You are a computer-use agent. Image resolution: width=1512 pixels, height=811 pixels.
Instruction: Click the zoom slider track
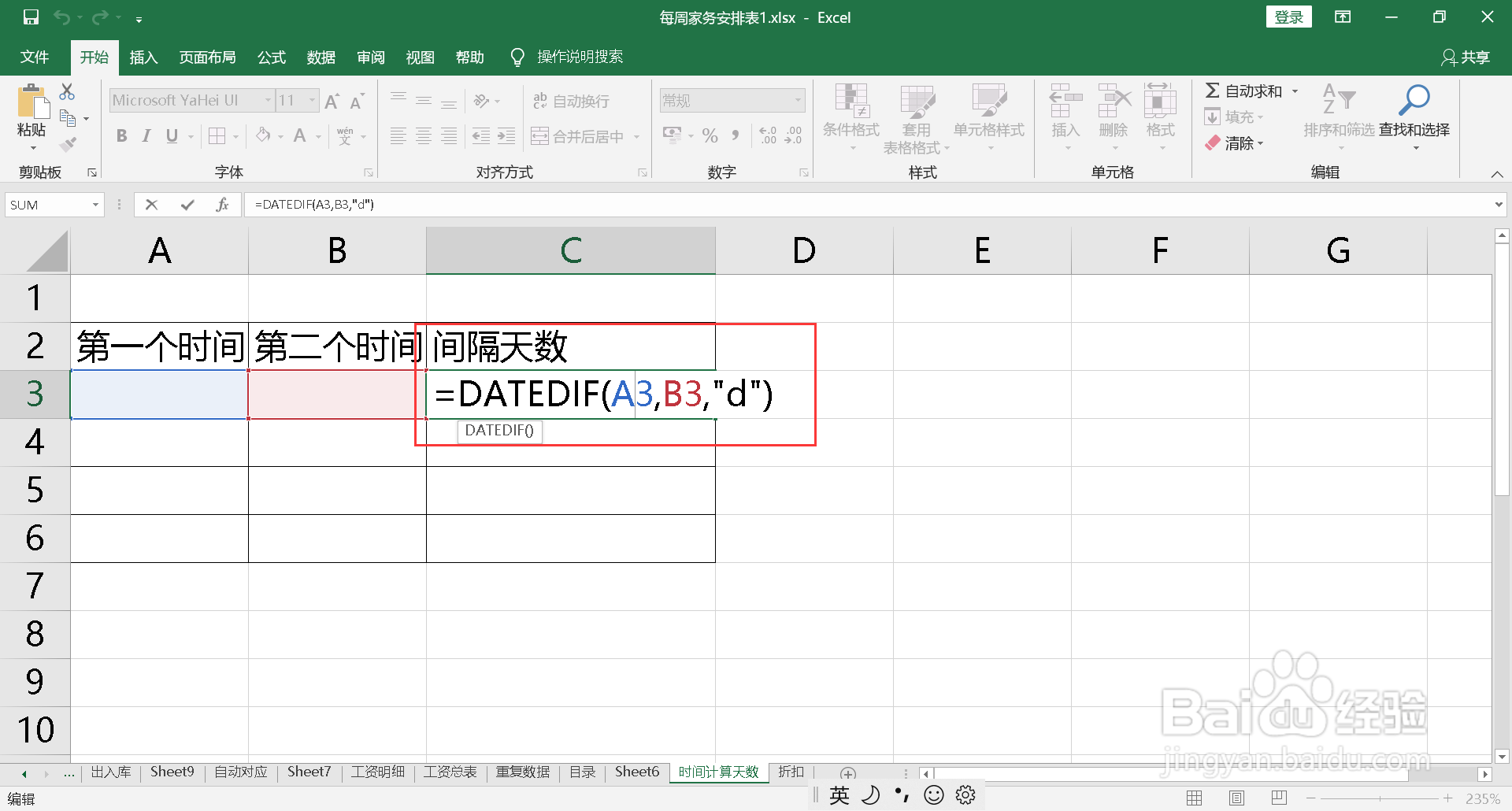point(1380,798)
